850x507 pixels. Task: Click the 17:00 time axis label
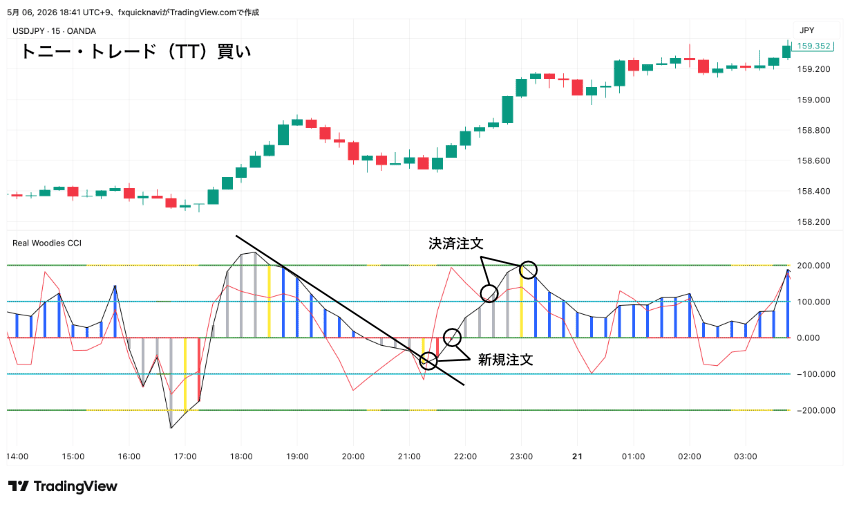[x=185, y=457]
